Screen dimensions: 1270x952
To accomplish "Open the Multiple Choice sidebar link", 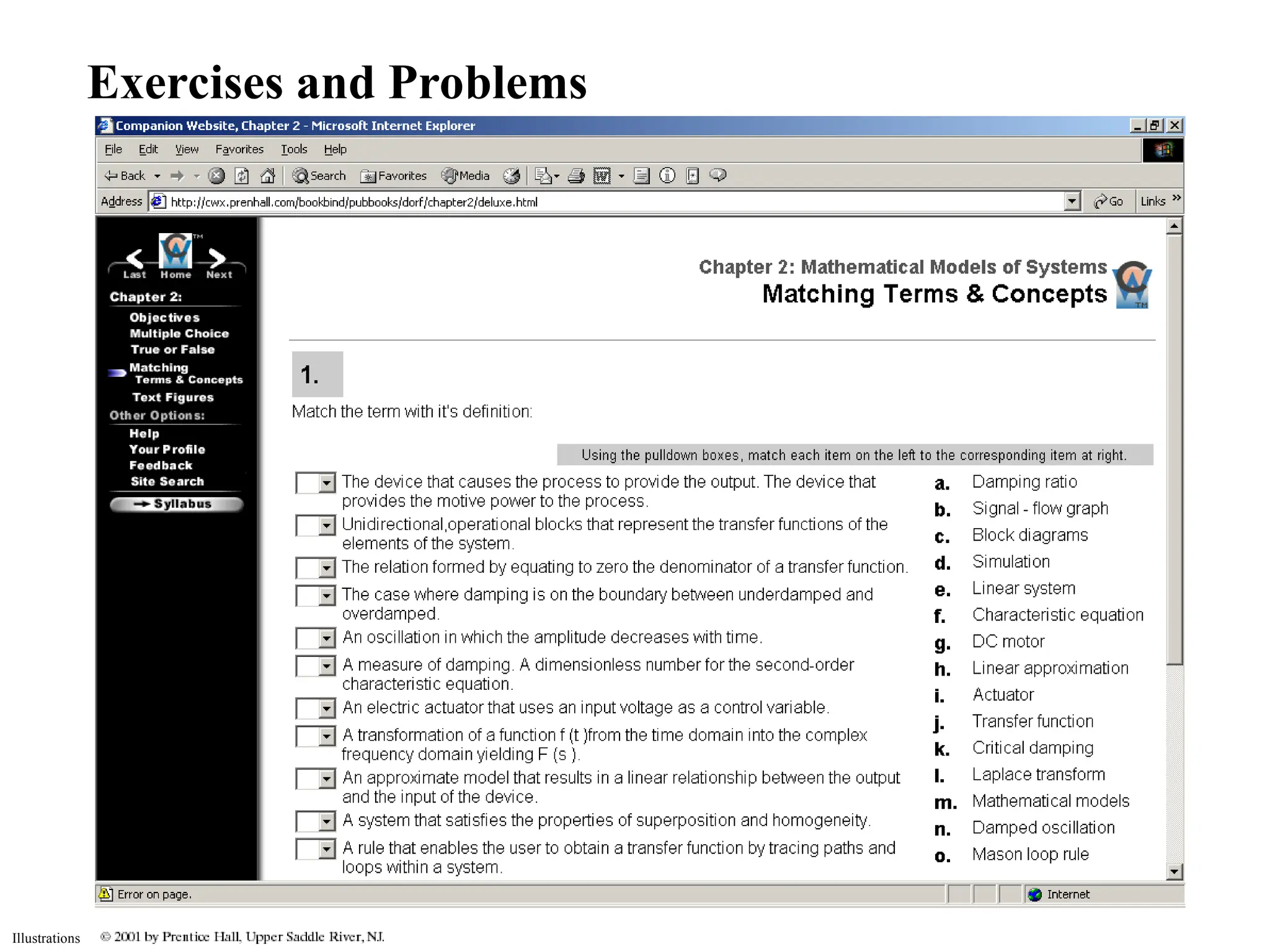I will click(179, 333).
